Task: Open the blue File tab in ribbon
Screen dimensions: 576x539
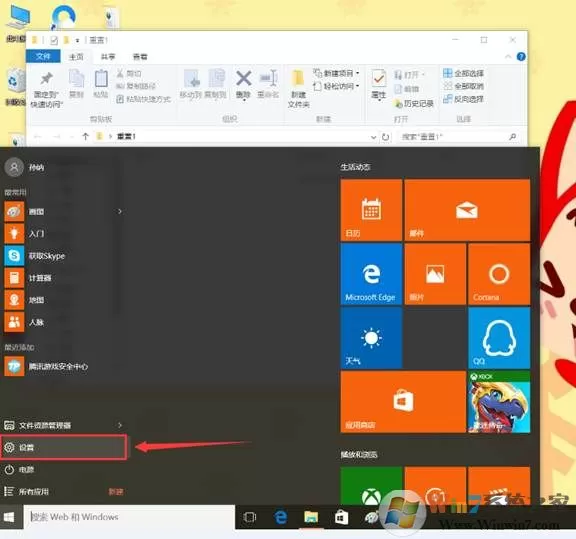Action: pyautogui.click(x=43, y=57)
